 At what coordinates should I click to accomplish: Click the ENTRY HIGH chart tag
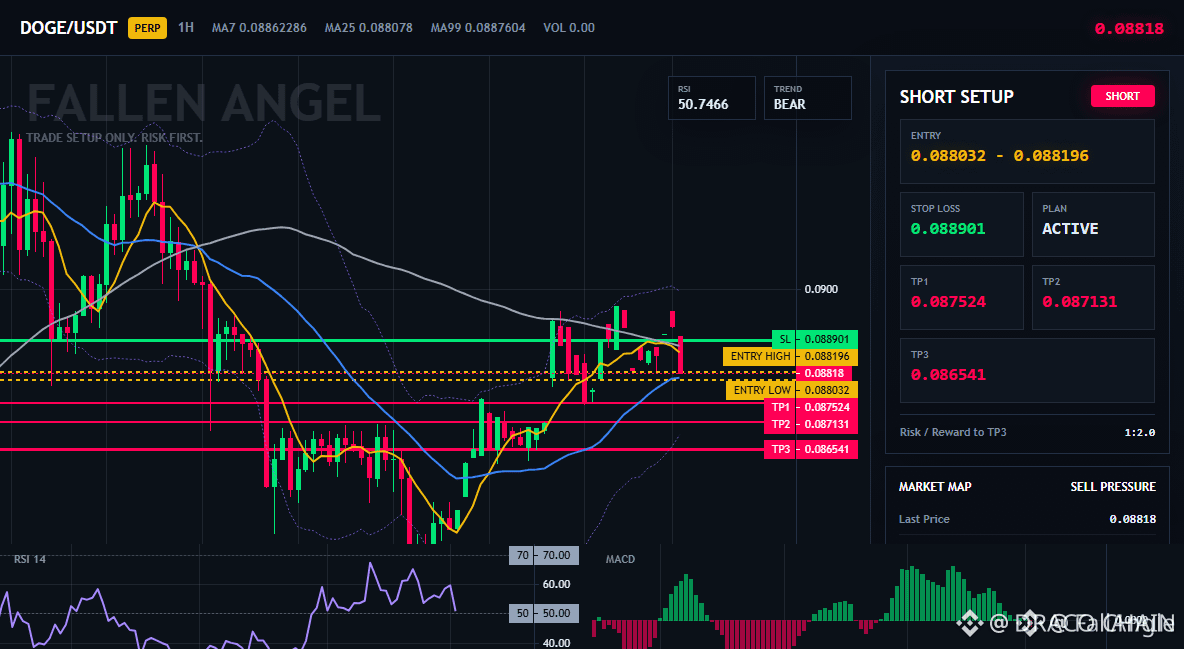pyautogui.click(x=791, y=356)
